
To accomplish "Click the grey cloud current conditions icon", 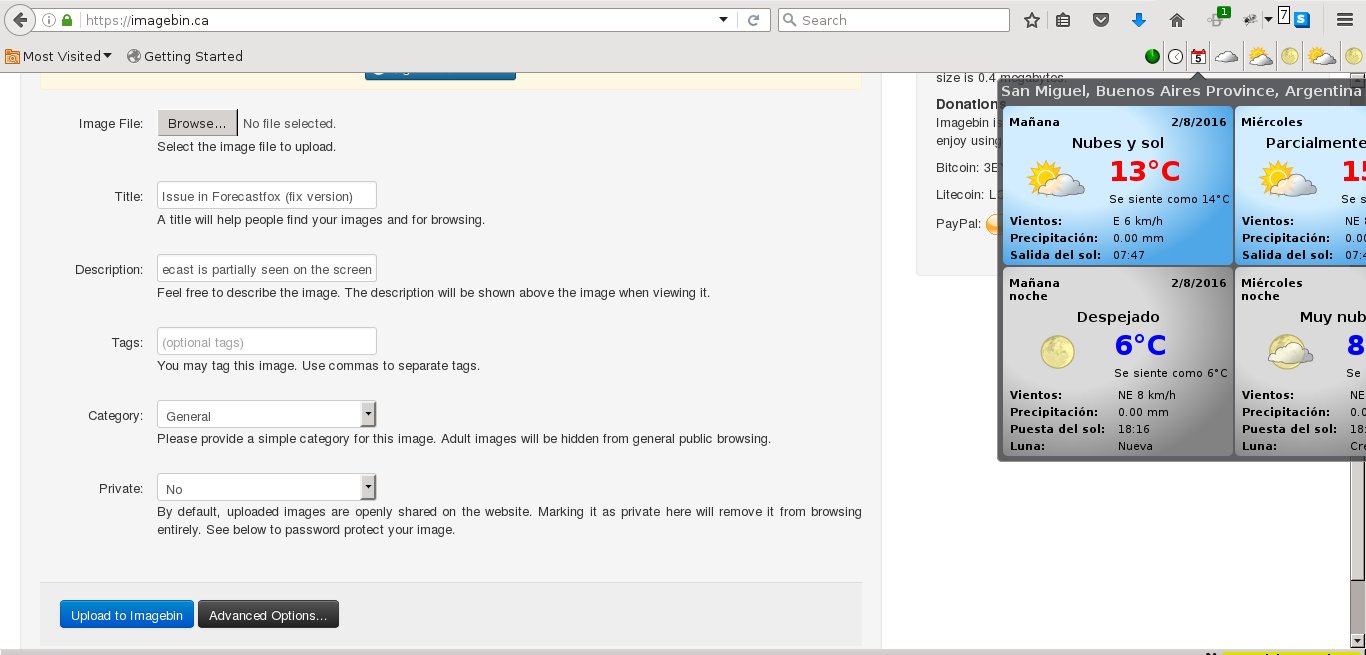I will (x=1226, y=57).
